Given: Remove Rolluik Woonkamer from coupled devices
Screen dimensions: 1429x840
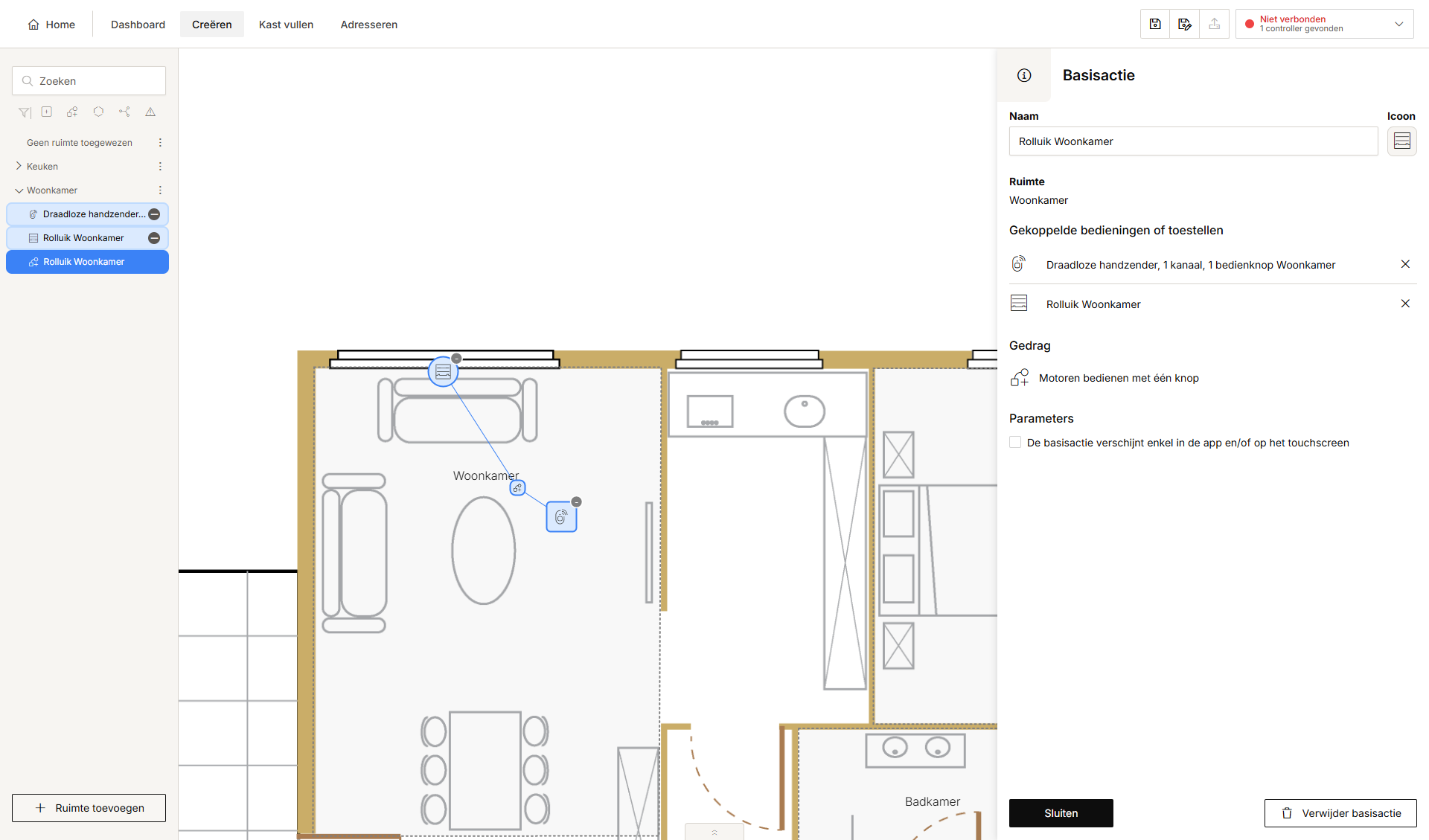Looking at the screenshot, I should [x=1405, y=304].
